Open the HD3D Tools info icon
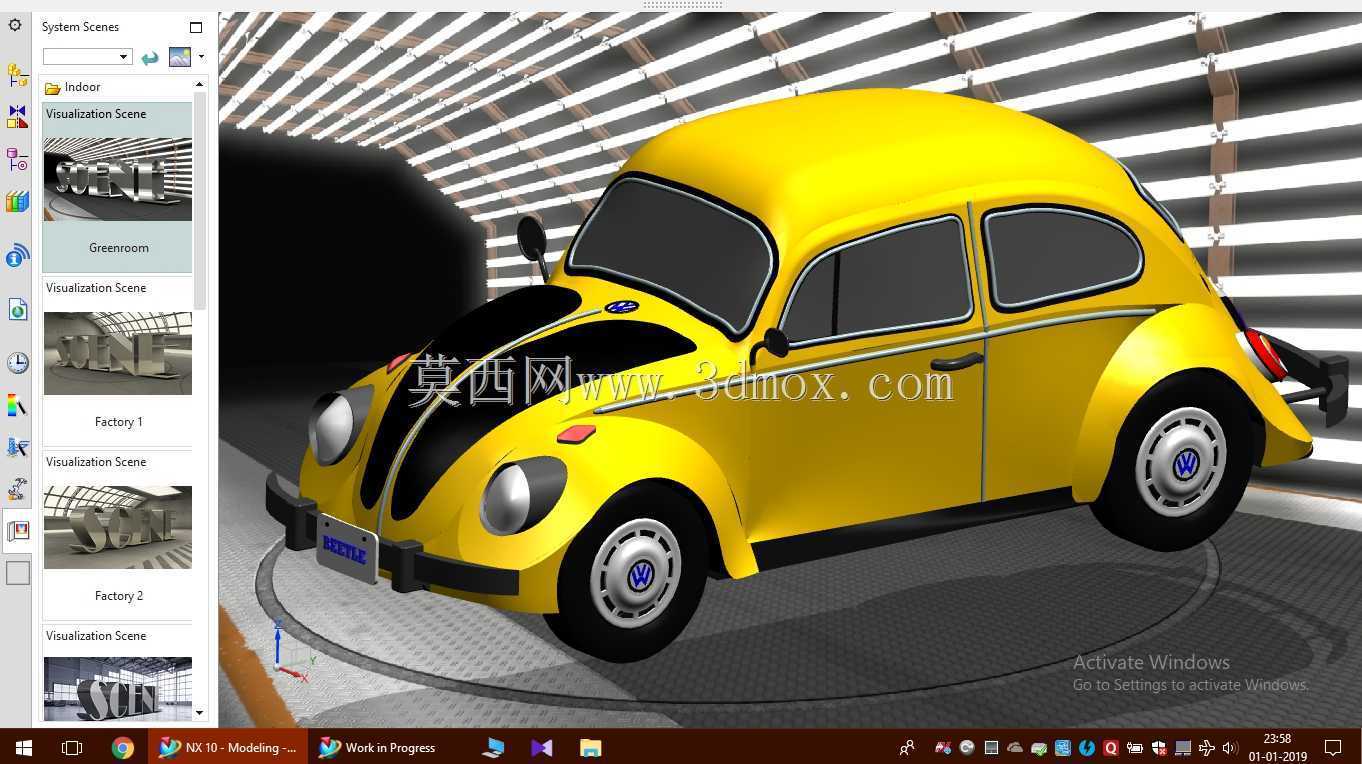1362x764 pixels. (x=17, y=256)
